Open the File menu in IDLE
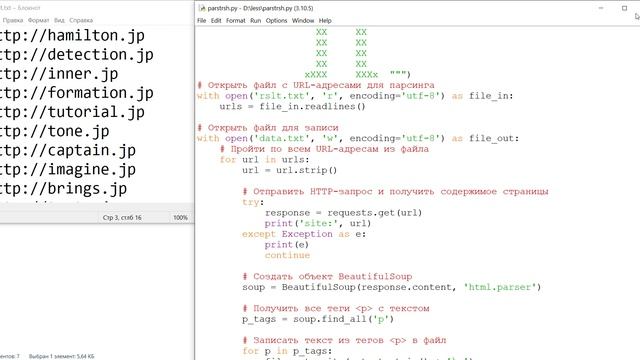This screenshot has height=360, width=640. (x=202, y=20)
